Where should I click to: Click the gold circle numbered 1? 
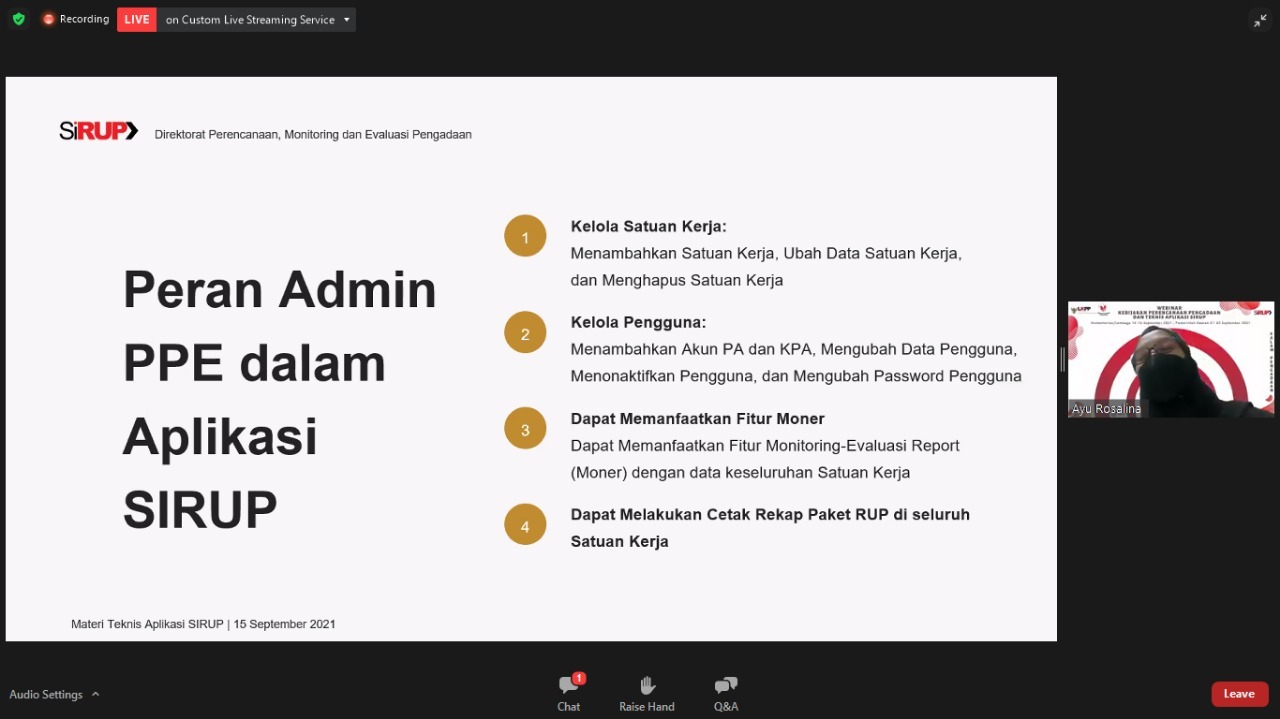click(525, 237)
